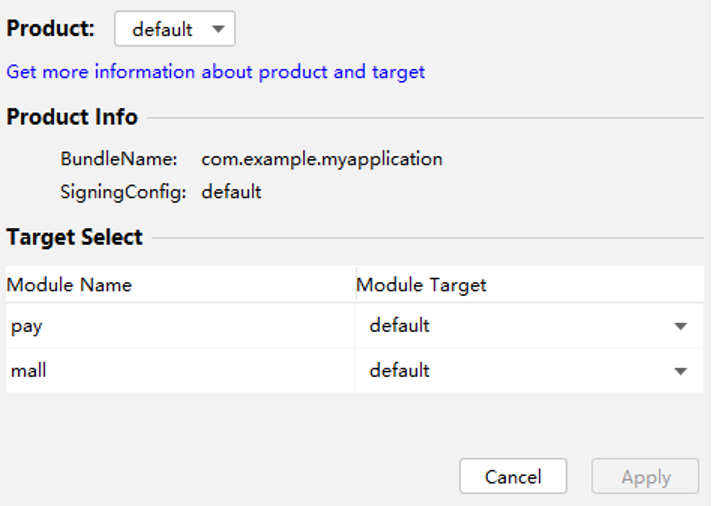The width and height of the screenshot is (712, 506).
Task: Open the Product default dropdown
Action: pos(175,29)
